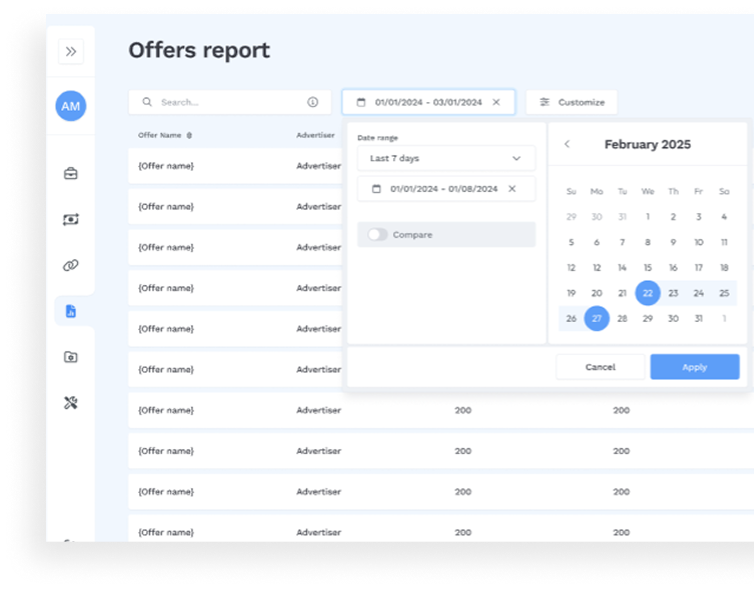Viewport: 754px width, 591px height.
Task: Click the info icon in search box
Action: (313, 102)
